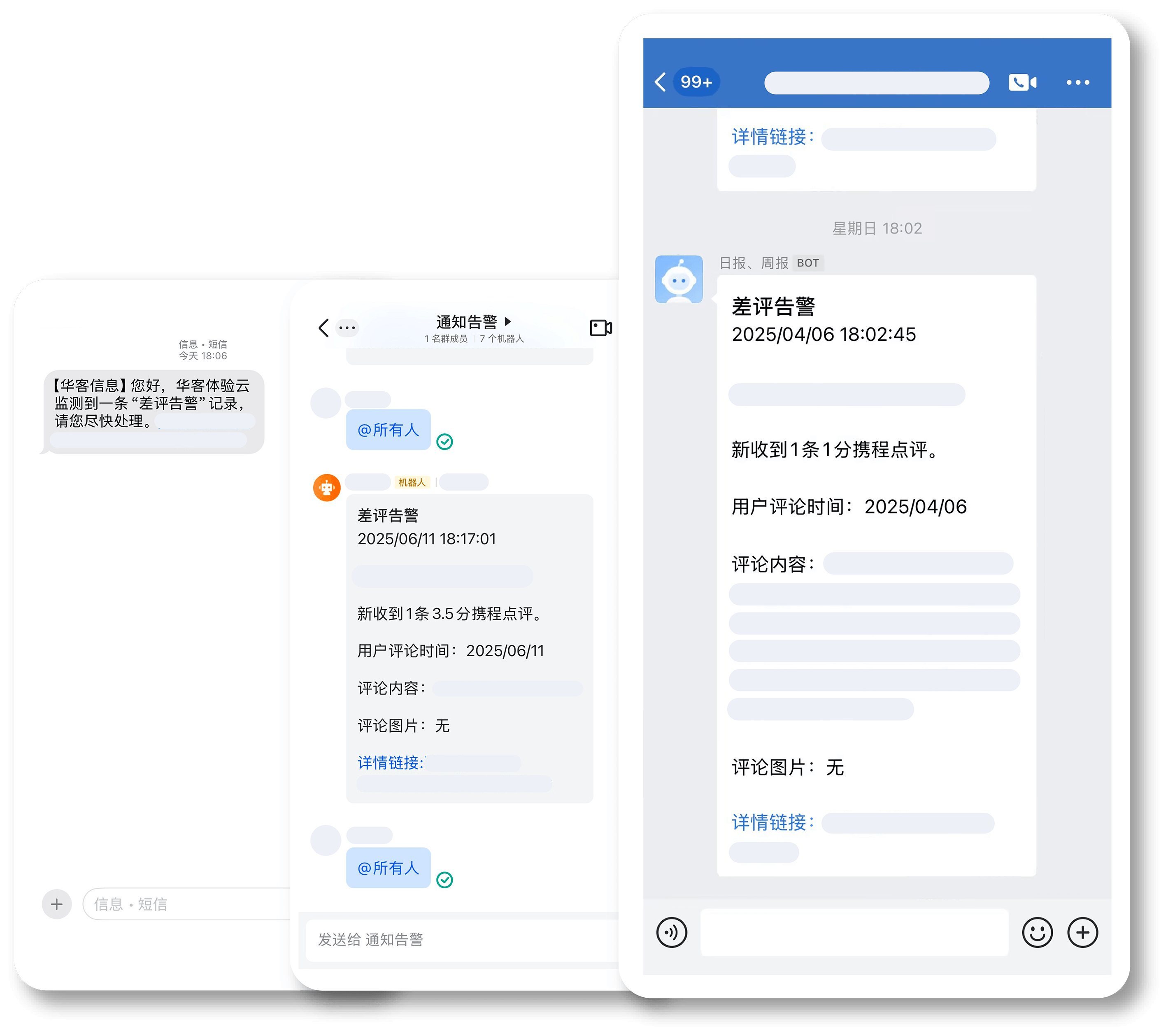Tap the ellipsis icon in the blue header
This screenshot has height=1036, width=1168.
1078,82
